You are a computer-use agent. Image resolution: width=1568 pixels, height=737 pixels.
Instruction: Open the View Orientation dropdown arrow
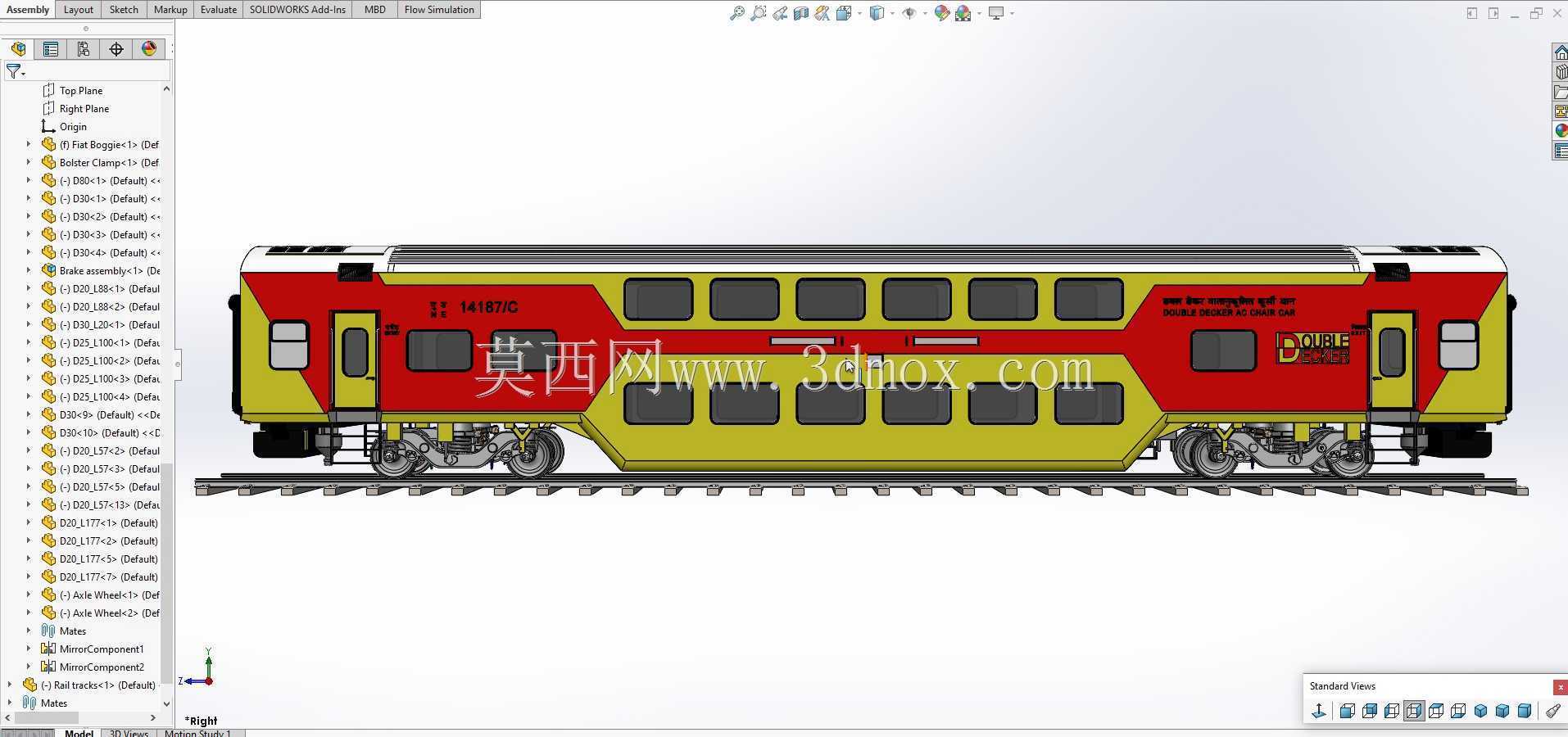point(859,13)
